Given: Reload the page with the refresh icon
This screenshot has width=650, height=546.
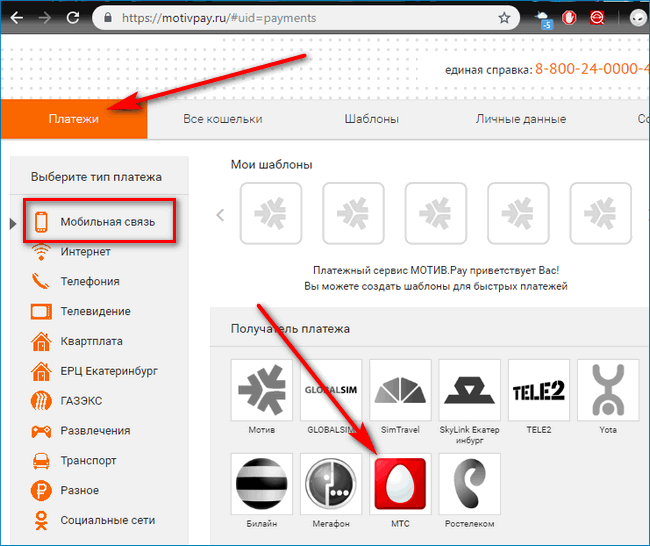Looking at the screenshot, I should tap(73, 17).
